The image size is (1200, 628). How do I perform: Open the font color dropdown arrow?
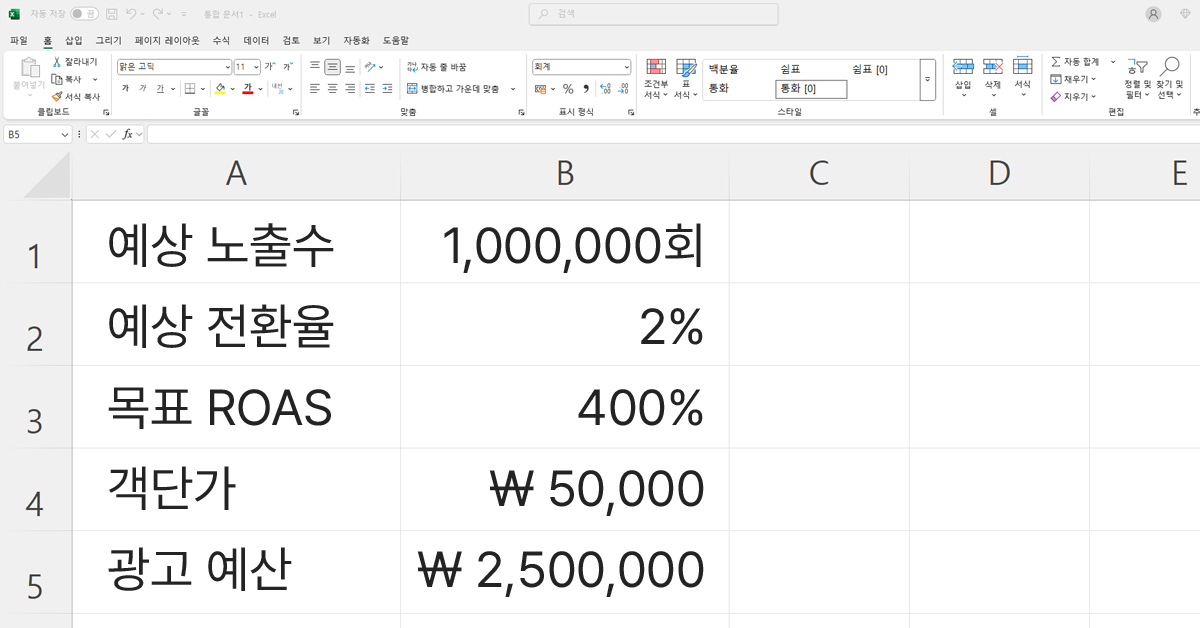(x=260, y=89)
